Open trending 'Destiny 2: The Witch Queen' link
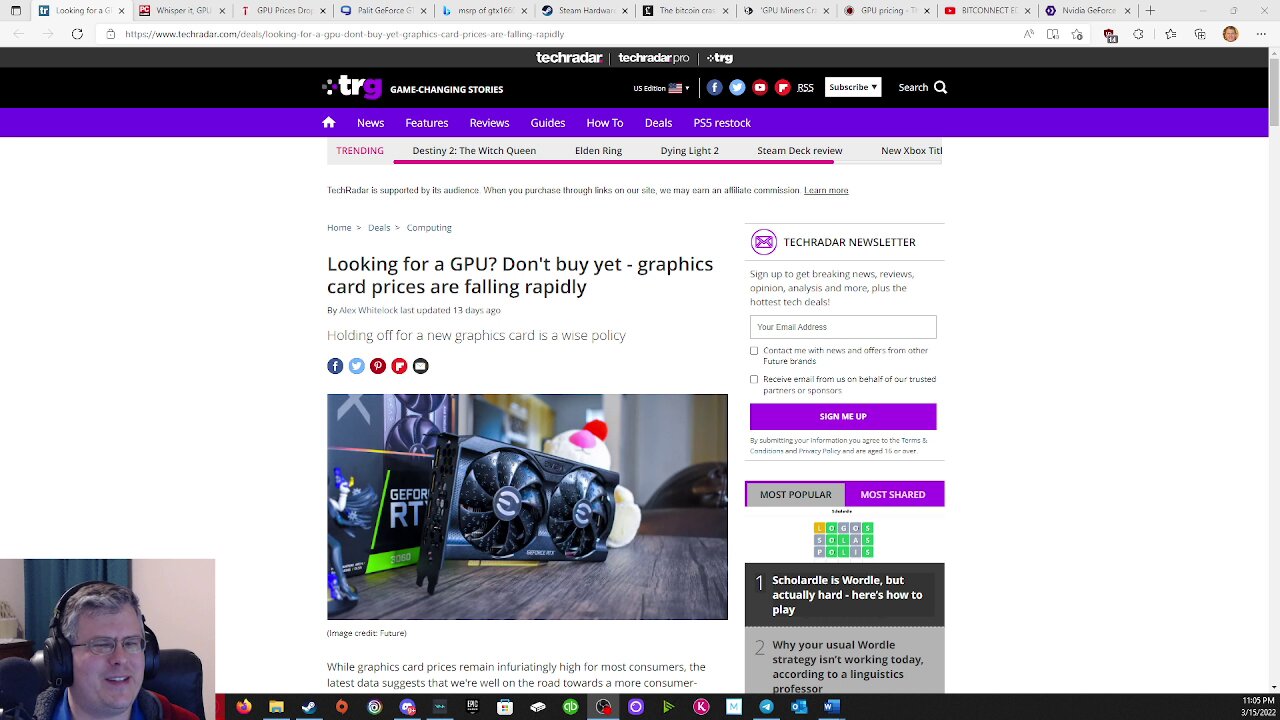Image resolution: width=1280 pixels, height=720 pixels. coord(474,150)
